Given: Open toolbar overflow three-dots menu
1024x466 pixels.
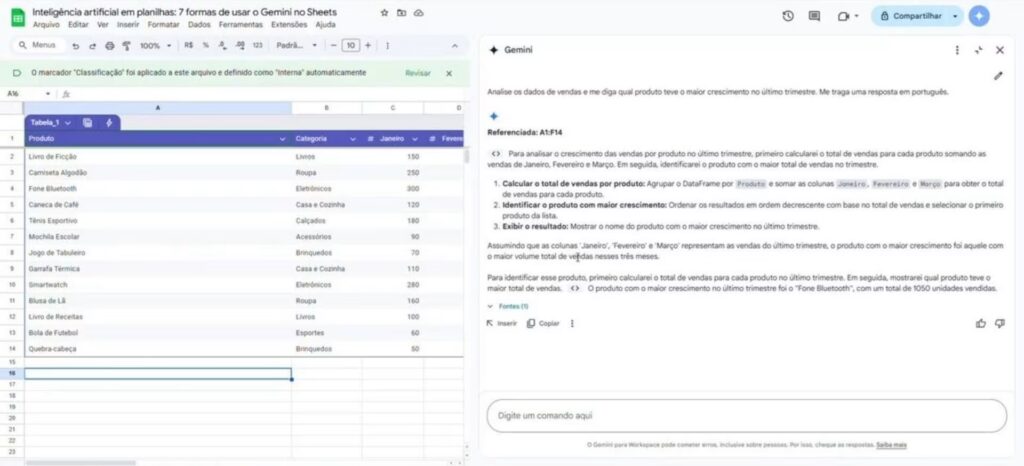Looking at the screenshot, I should point(387,46).
